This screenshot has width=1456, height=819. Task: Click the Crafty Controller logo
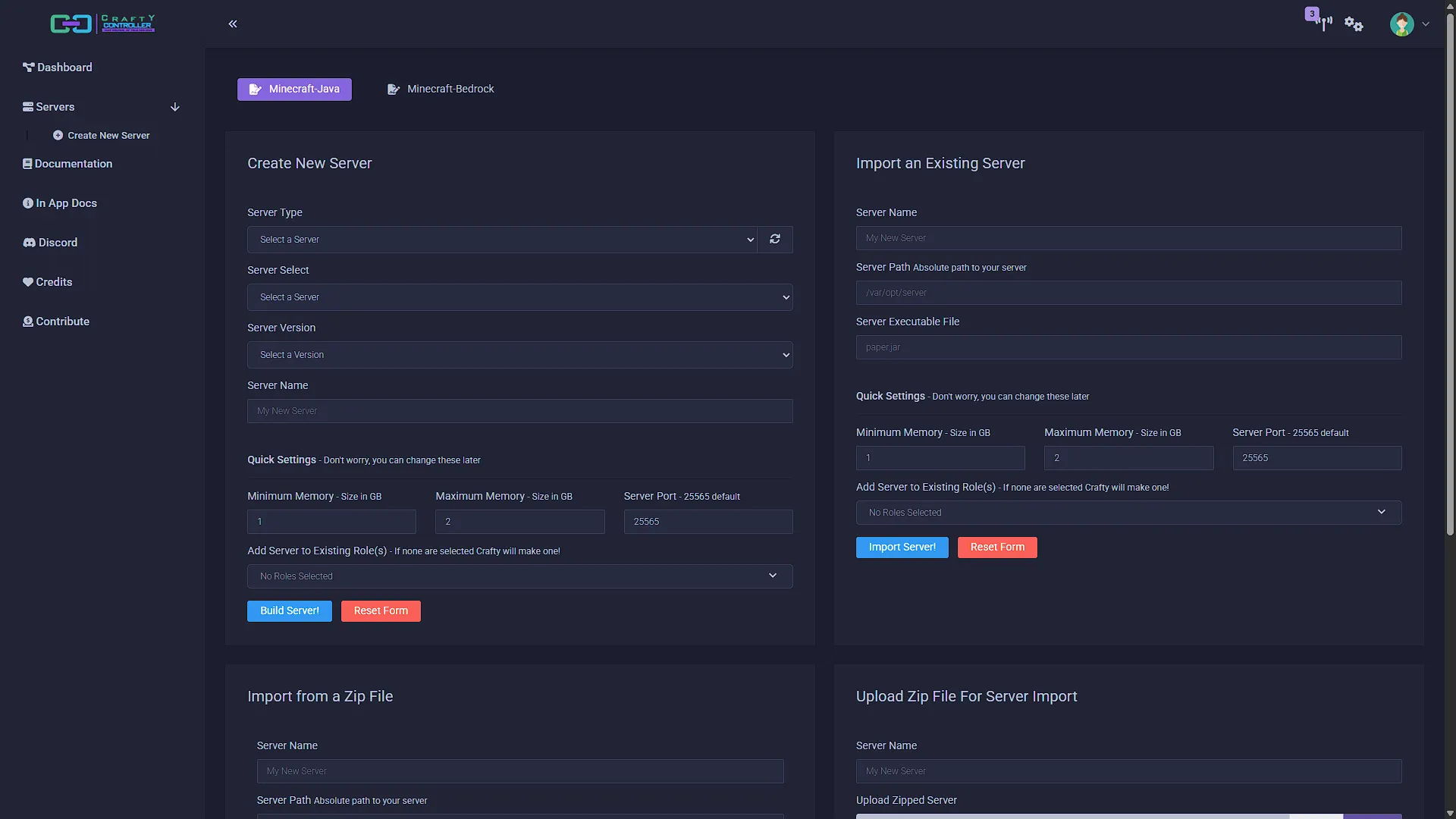pos(102,24)
